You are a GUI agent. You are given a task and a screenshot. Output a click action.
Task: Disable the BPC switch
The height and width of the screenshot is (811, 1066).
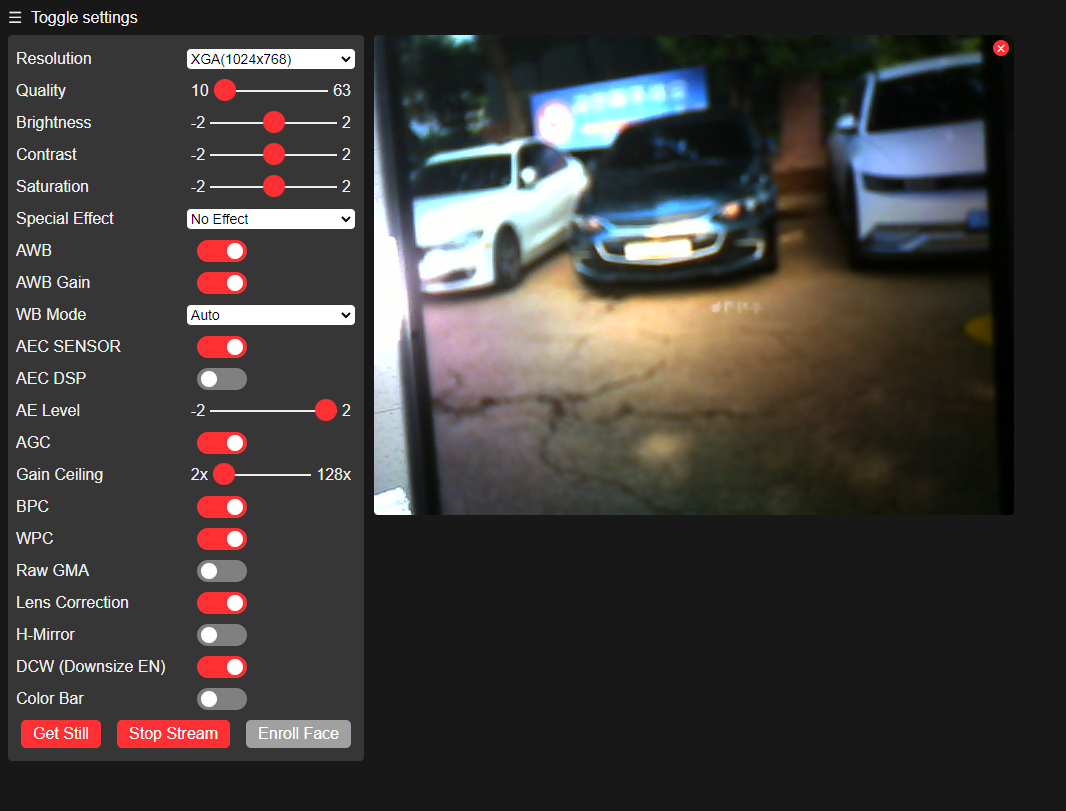coord(222,506)
